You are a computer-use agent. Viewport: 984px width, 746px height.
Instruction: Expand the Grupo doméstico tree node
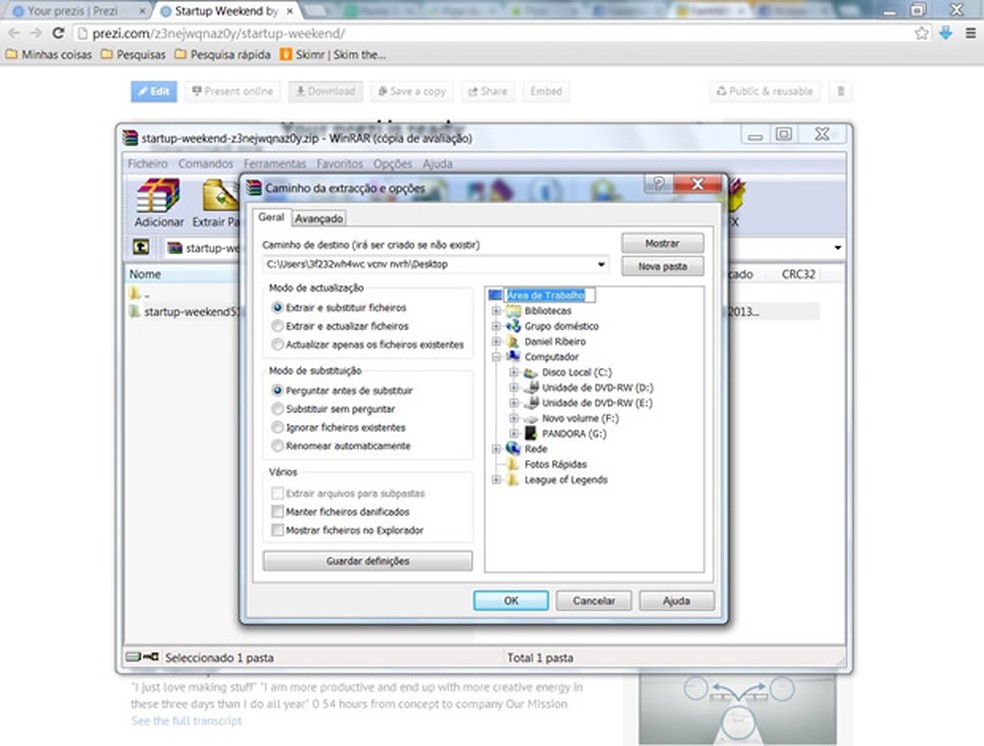496,326
